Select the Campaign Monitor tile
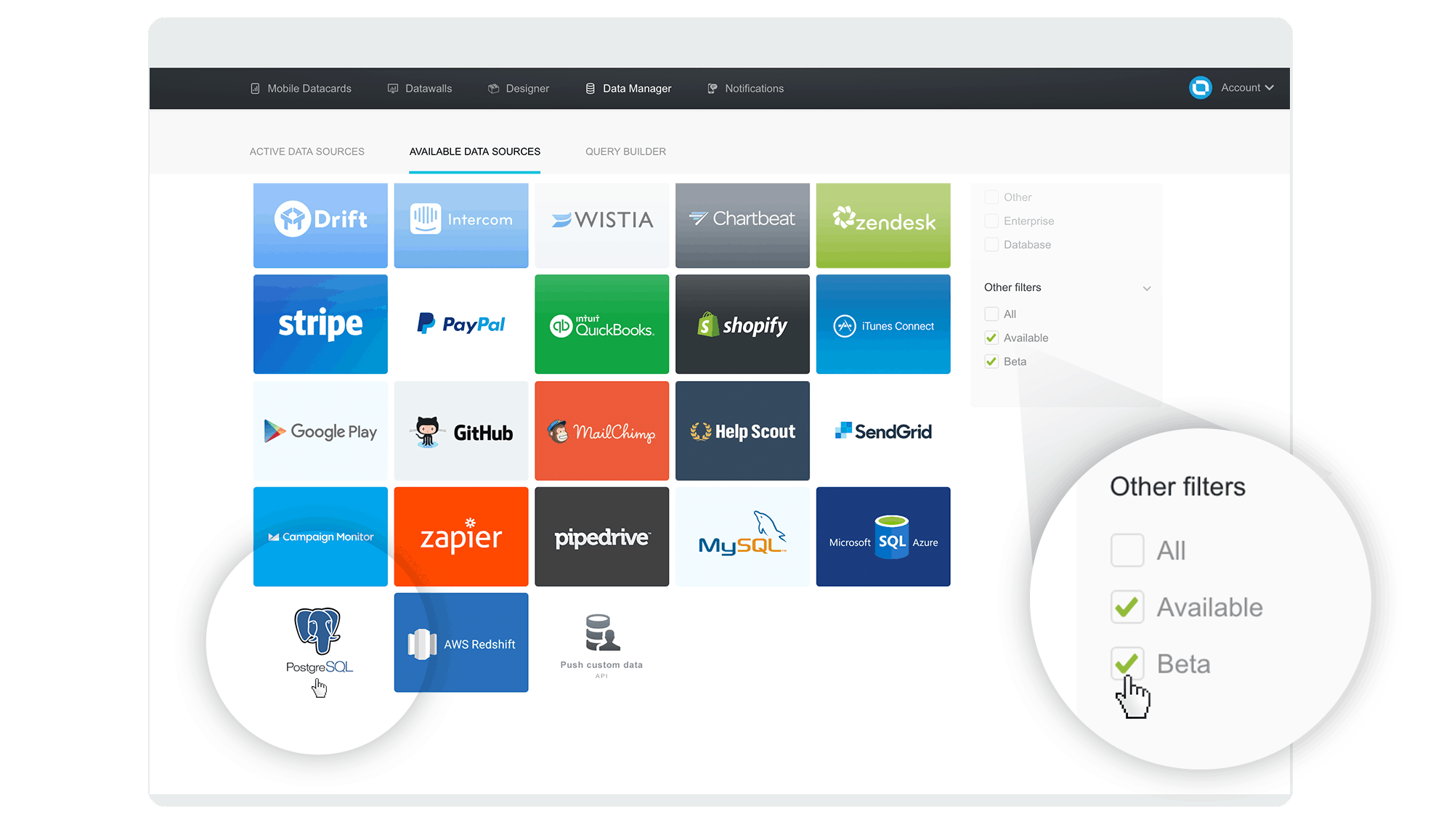The width and height of the screenshot is (1441, 840). point(320,537)
